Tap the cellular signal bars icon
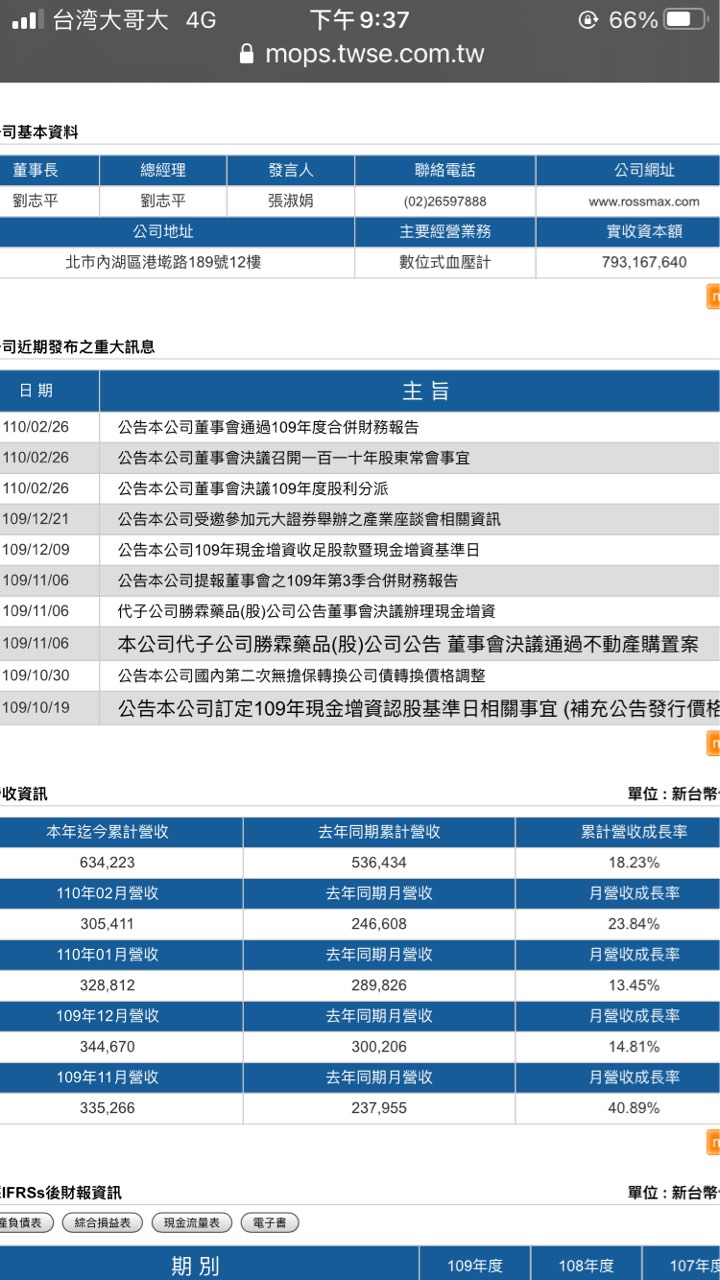The height and width of the screenshot is (1280, 720). (x=27, y=20)
